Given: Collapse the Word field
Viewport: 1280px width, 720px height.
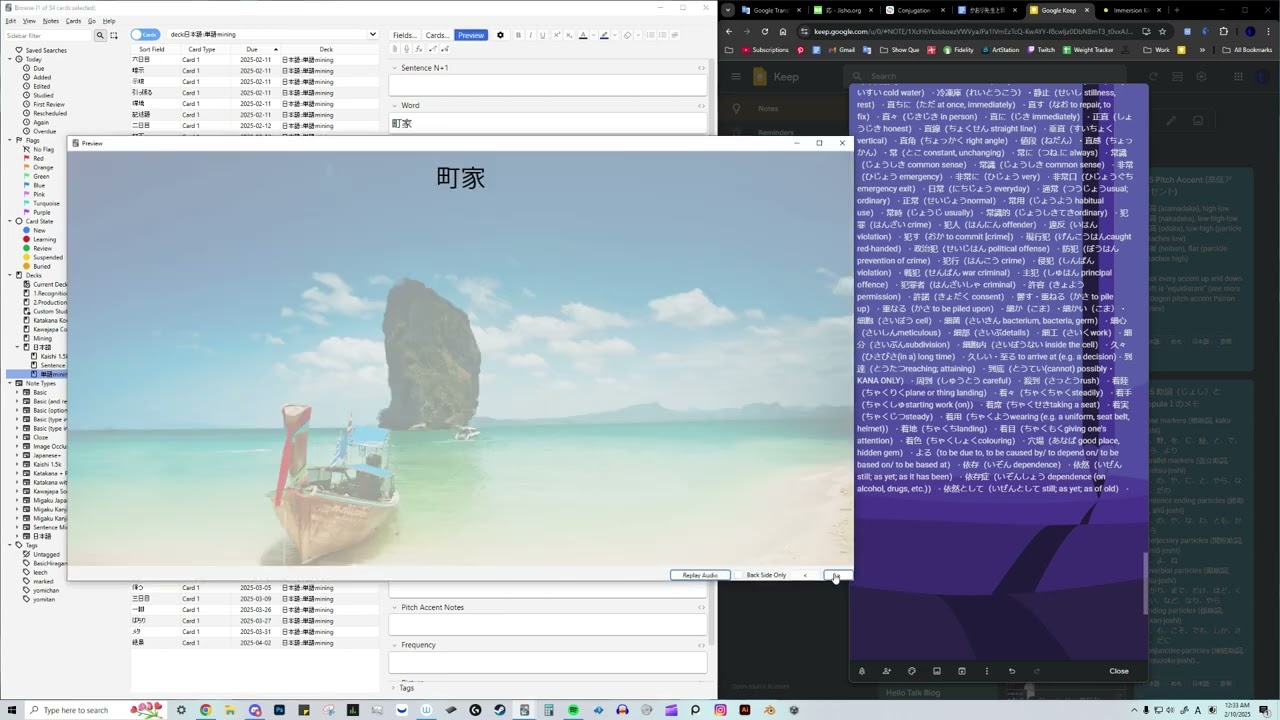Looking at the screenshot, I should click(395, 105).
